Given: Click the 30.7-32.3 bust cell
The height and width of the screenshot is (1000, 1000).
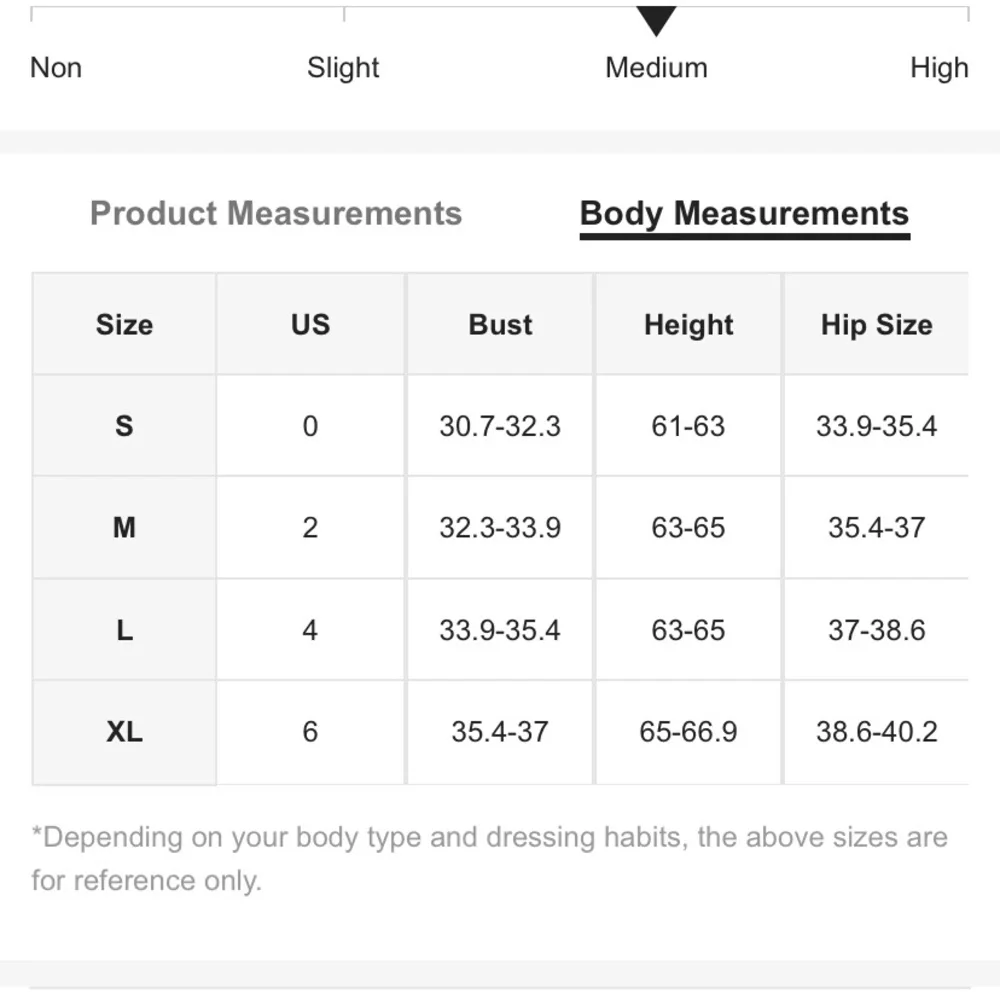Looking at the screenshot, I should tap(500, 425).
